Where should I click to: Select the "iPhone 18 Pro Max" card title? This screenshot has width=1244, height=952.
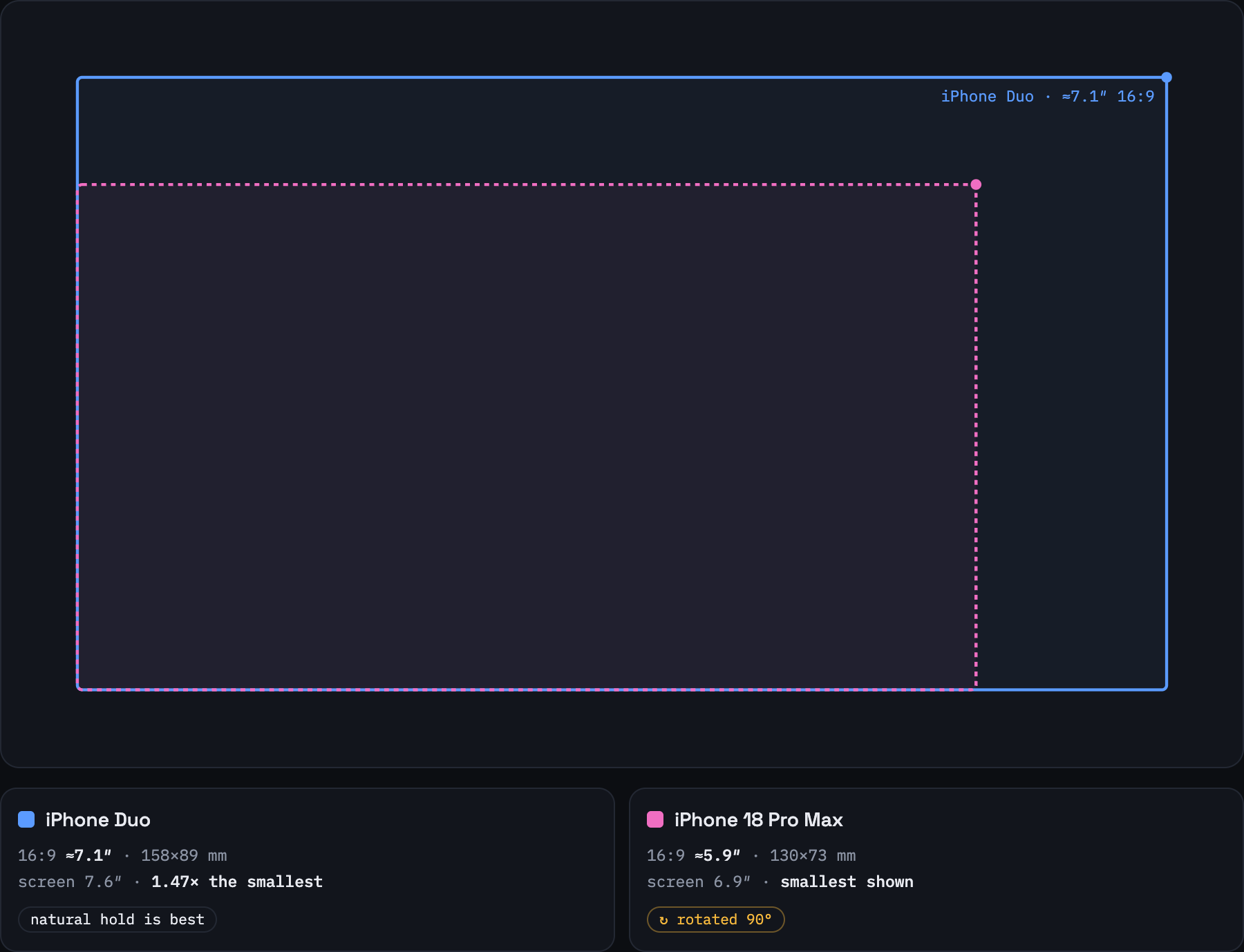click(x=759, y=819)
